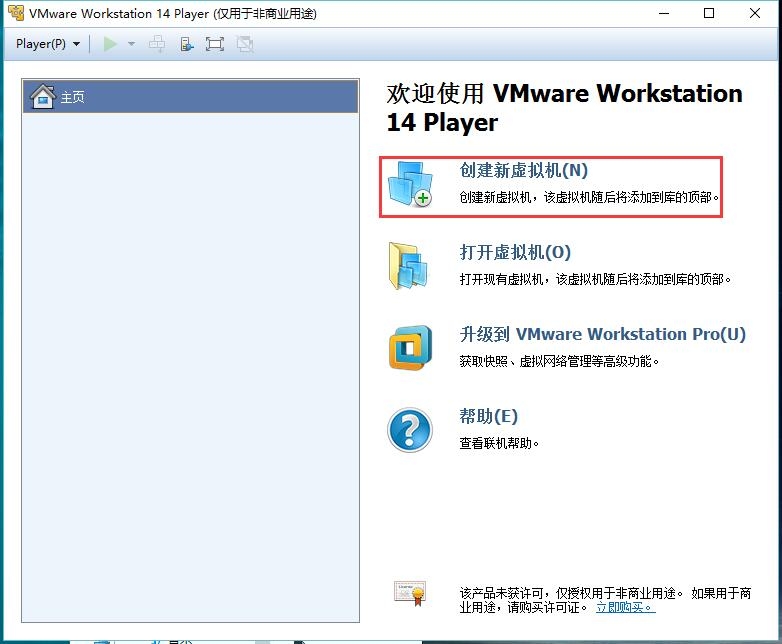Screen dimensions: 782x644
Task: Click the license certificate icon
Action: [x=410, y=593]
